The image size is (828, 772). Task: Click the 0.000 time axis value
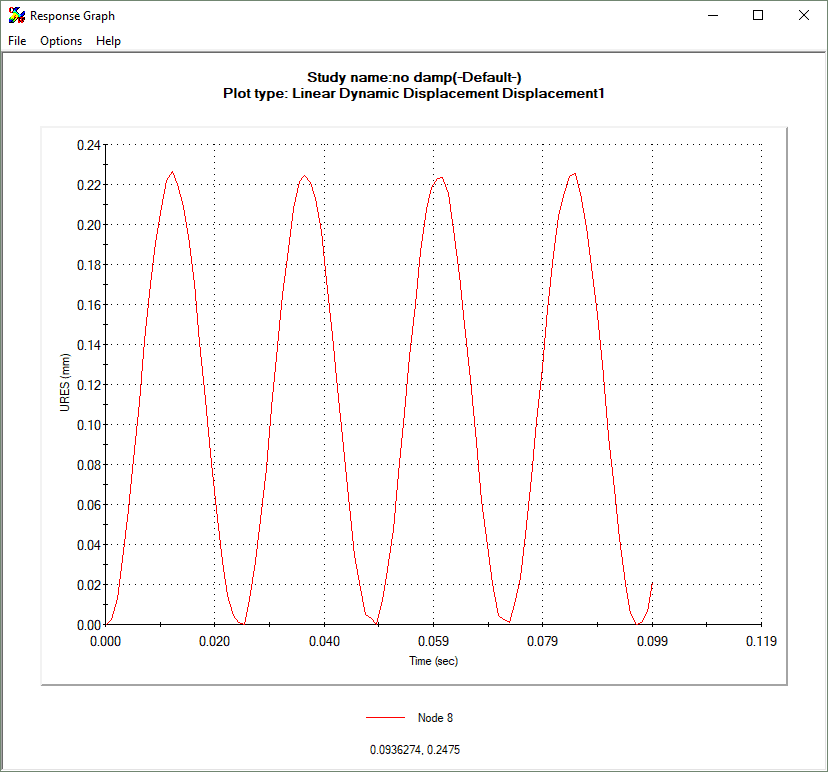pyautogui.click(x=106, y=642)
